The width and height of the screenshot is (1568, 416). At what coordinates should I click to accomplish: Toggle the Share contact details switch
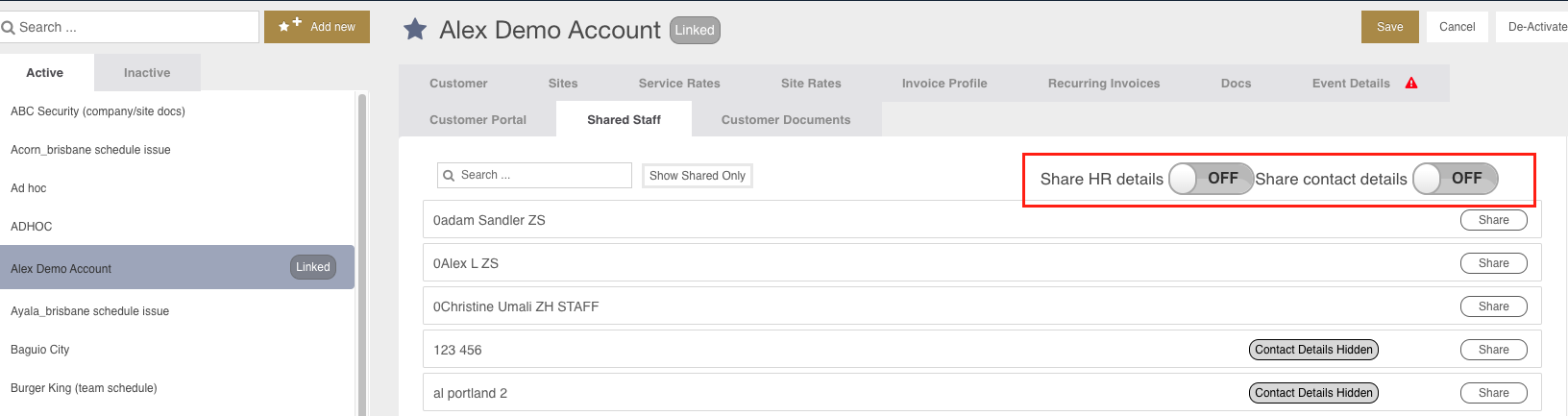pos(1455,179)
